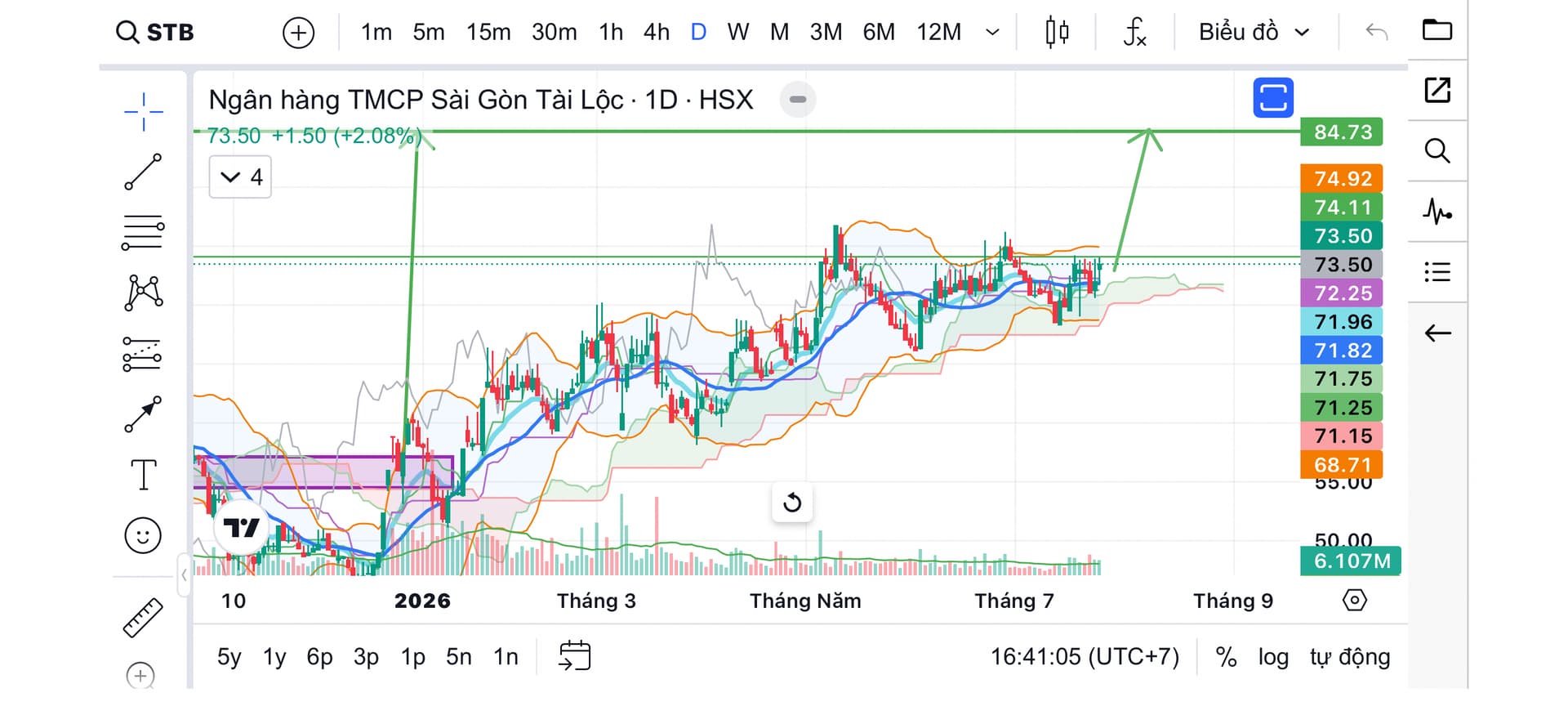The image size is (1568, 724).
Task: Switch to the weekly W timeframe
Action: point(738,33)
